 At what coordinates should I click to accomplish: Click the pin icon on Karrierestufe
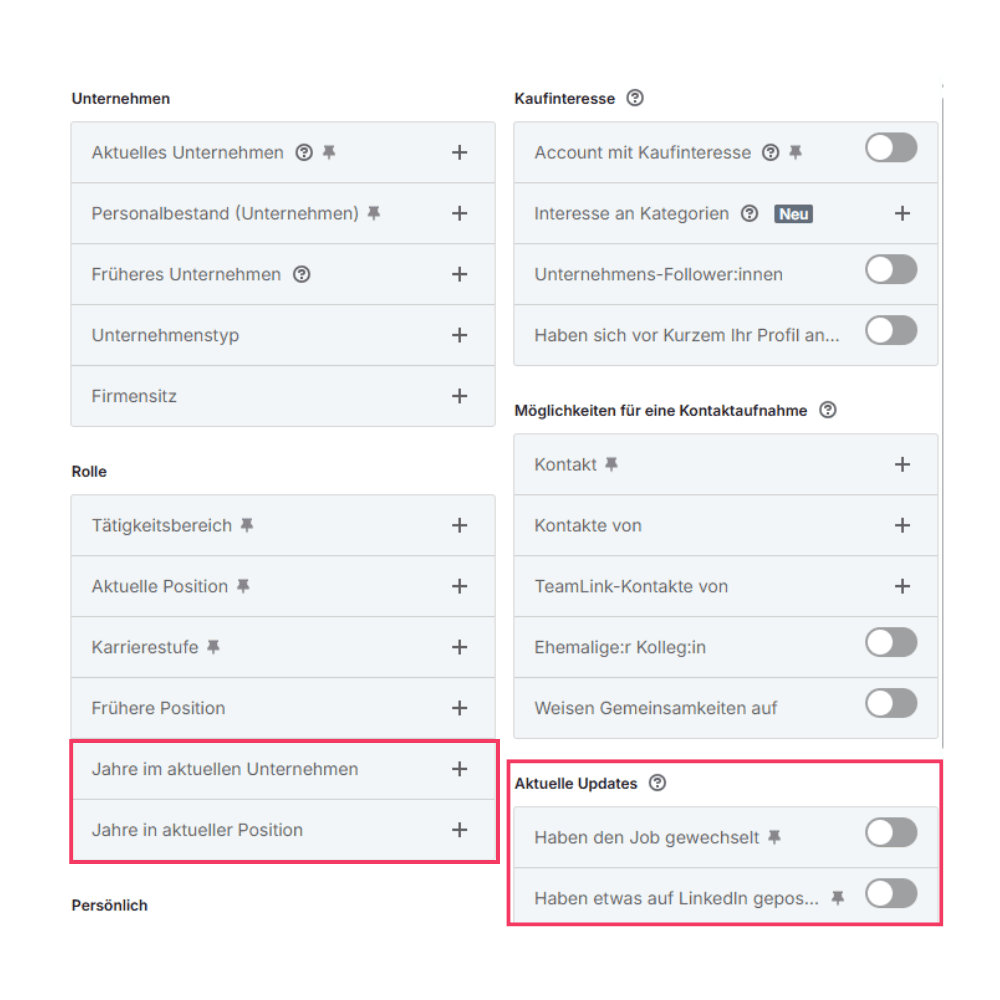[212, 647]
